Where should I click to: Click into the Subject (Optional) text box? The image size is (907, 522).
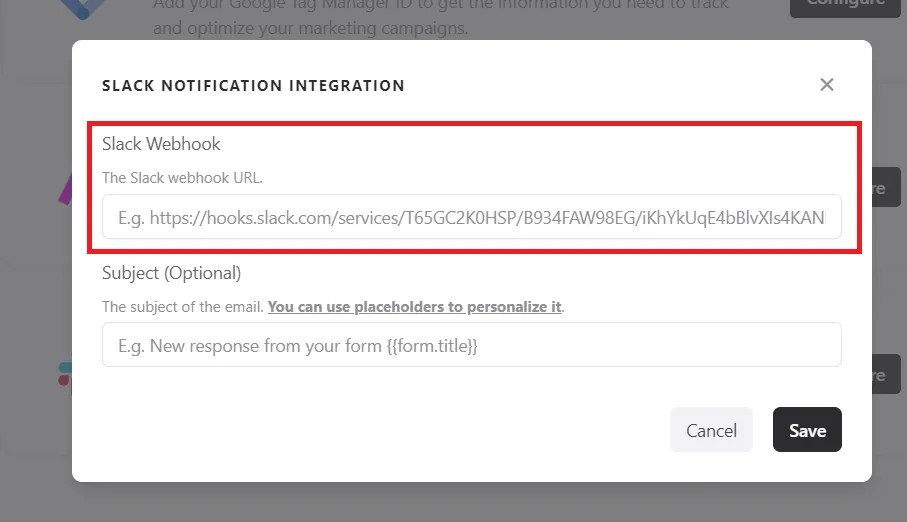click(x=471, y=345)
